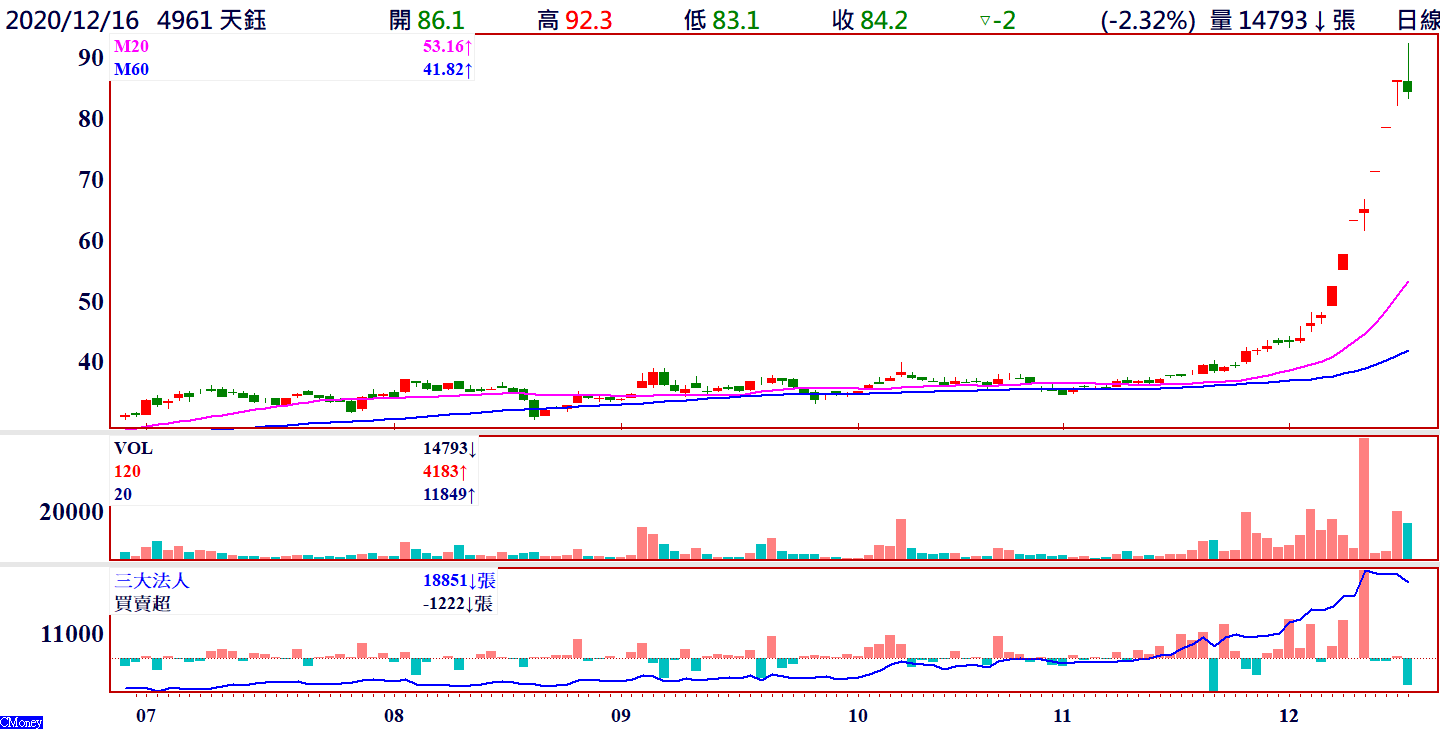
Task: Click the 12 month marker on time axis
Action: (x=1289, y=716)
